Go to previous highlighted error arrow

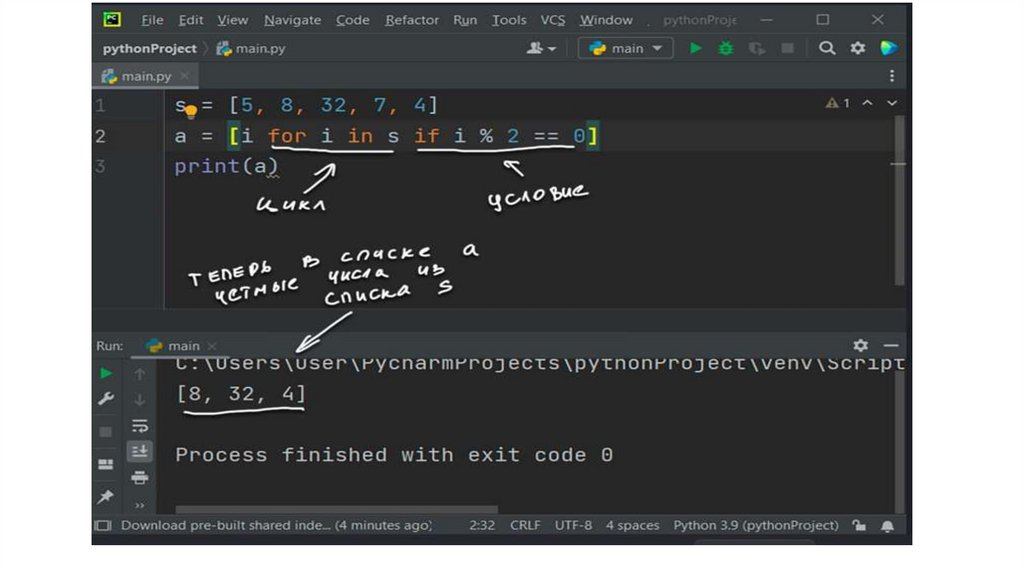[867, 103]
